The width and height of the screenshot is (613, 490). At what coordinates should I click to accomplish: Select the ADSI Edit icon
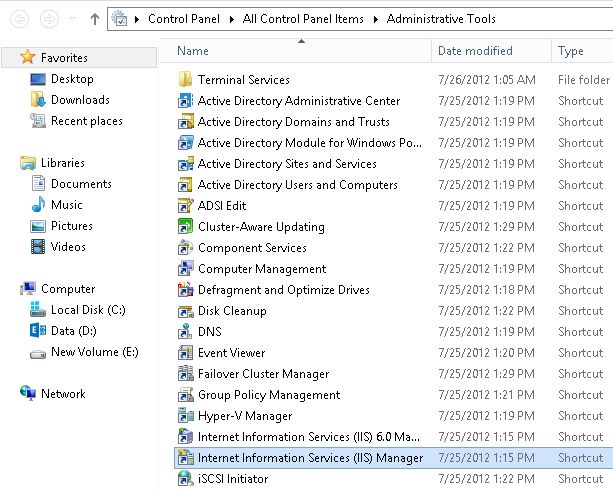click(x=185, y=206)
